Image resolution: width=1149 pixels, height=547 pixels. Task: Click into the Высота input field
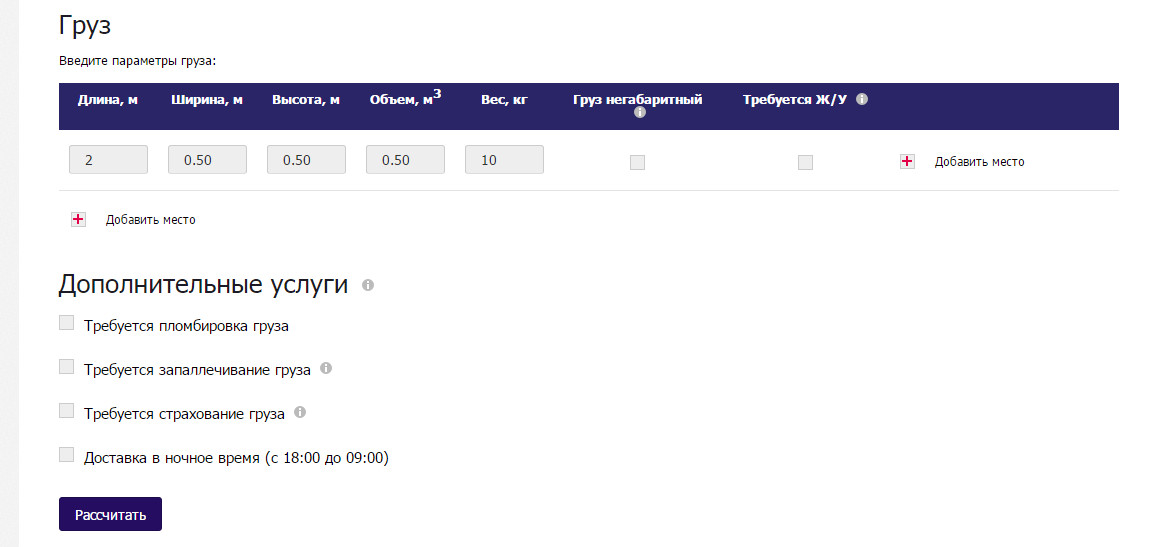click(306, 160)
